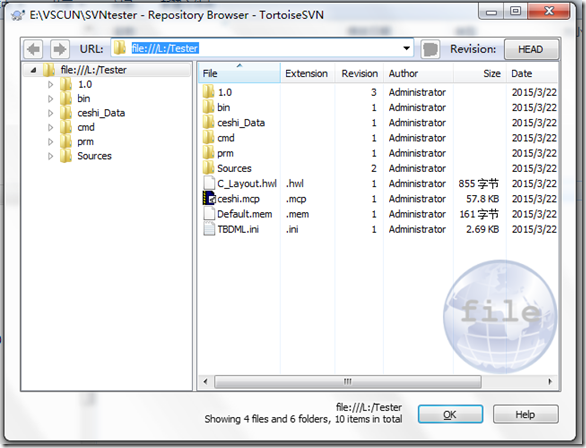
Task: Click the Default.mem file icon
Action: [209, 214]
